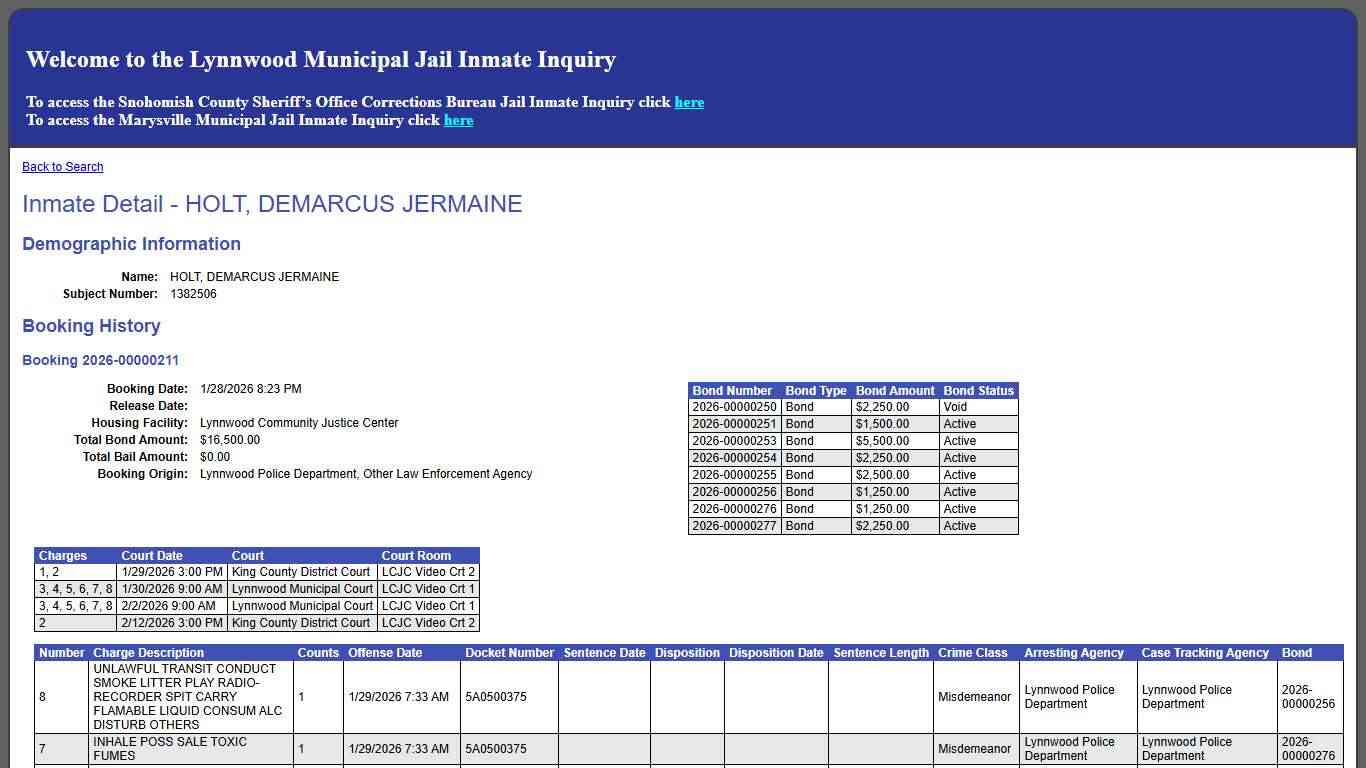Select bond number 2026-00000250 with Void status
The width and height of the screenshot is (1366, 768).
point(733,407)
